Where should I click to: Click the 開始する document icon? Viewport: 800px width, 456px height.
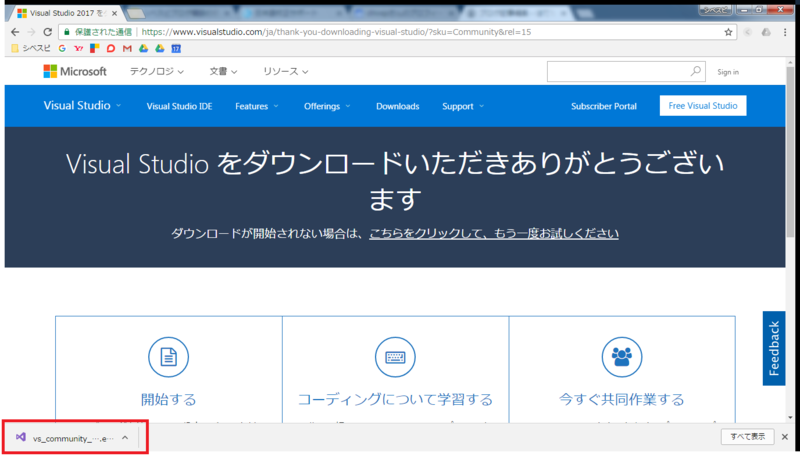click(x=168, y=357)
